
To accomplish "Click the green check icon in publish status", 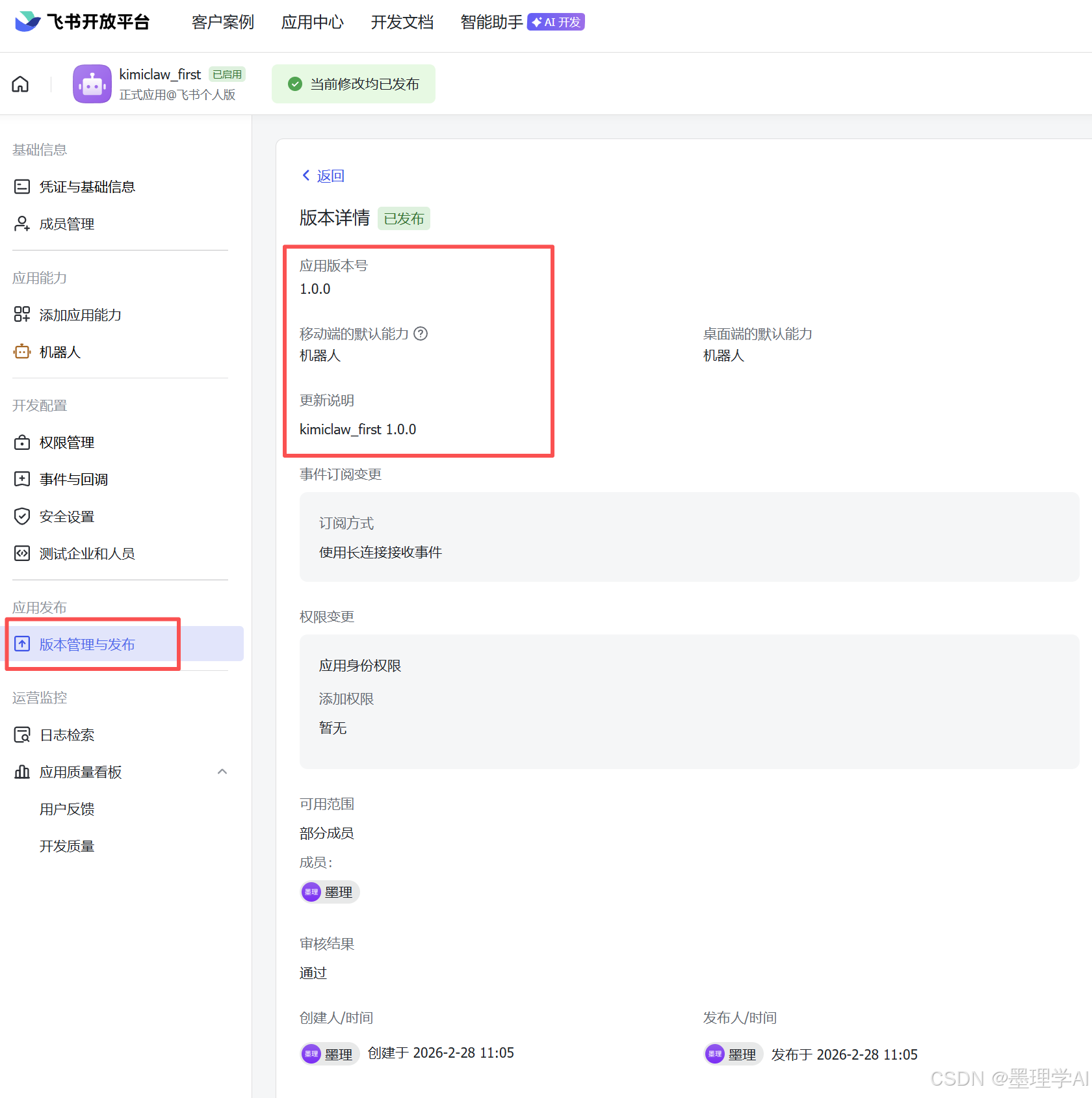I will (x=295, y=84).
